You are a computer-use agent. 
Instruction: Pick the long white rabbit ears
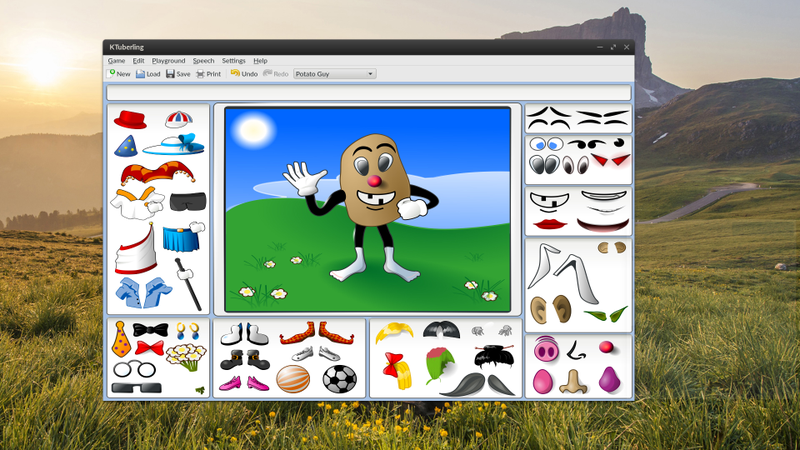coord(563,273)
